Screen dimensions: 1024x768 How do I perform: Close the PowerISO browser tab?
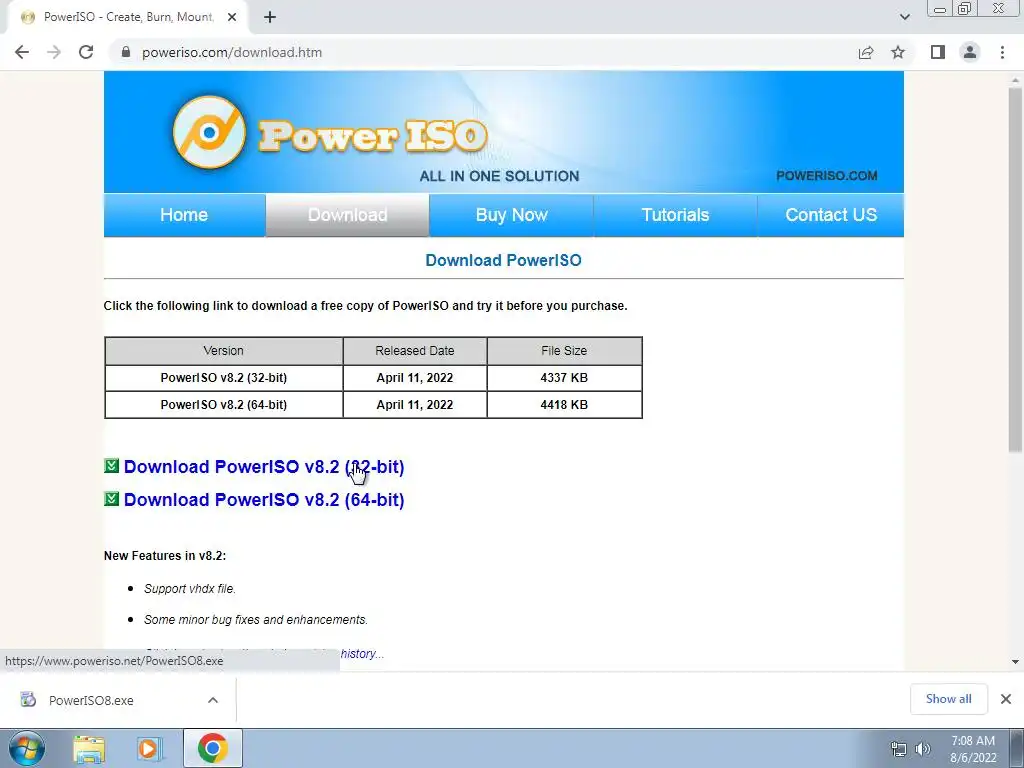(232, 17)
